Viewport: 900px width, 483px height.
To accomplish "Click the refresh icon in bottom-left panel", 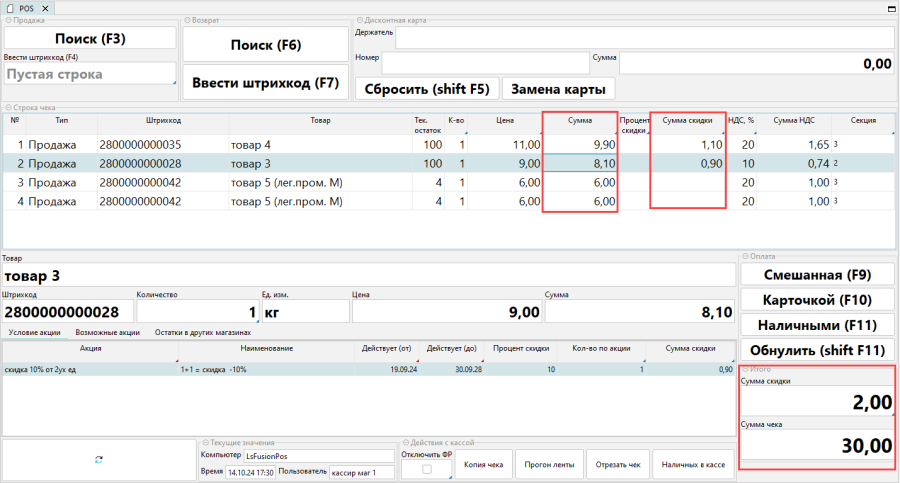I will 99,459.
